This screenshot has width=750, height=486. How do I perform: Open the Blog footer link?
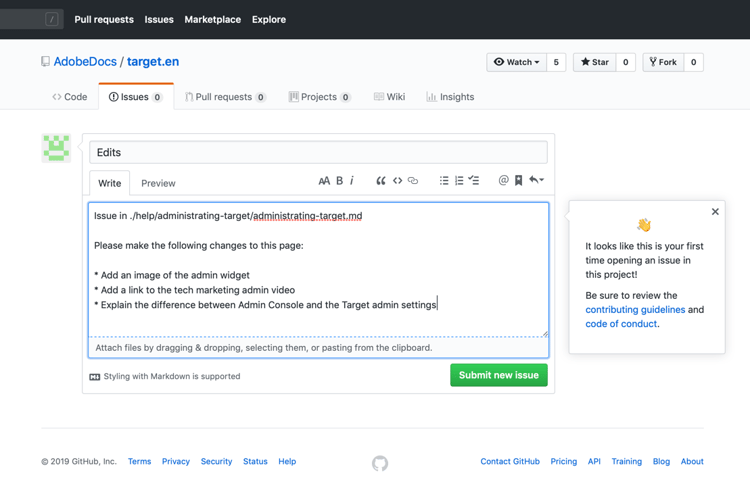[661, 462]
